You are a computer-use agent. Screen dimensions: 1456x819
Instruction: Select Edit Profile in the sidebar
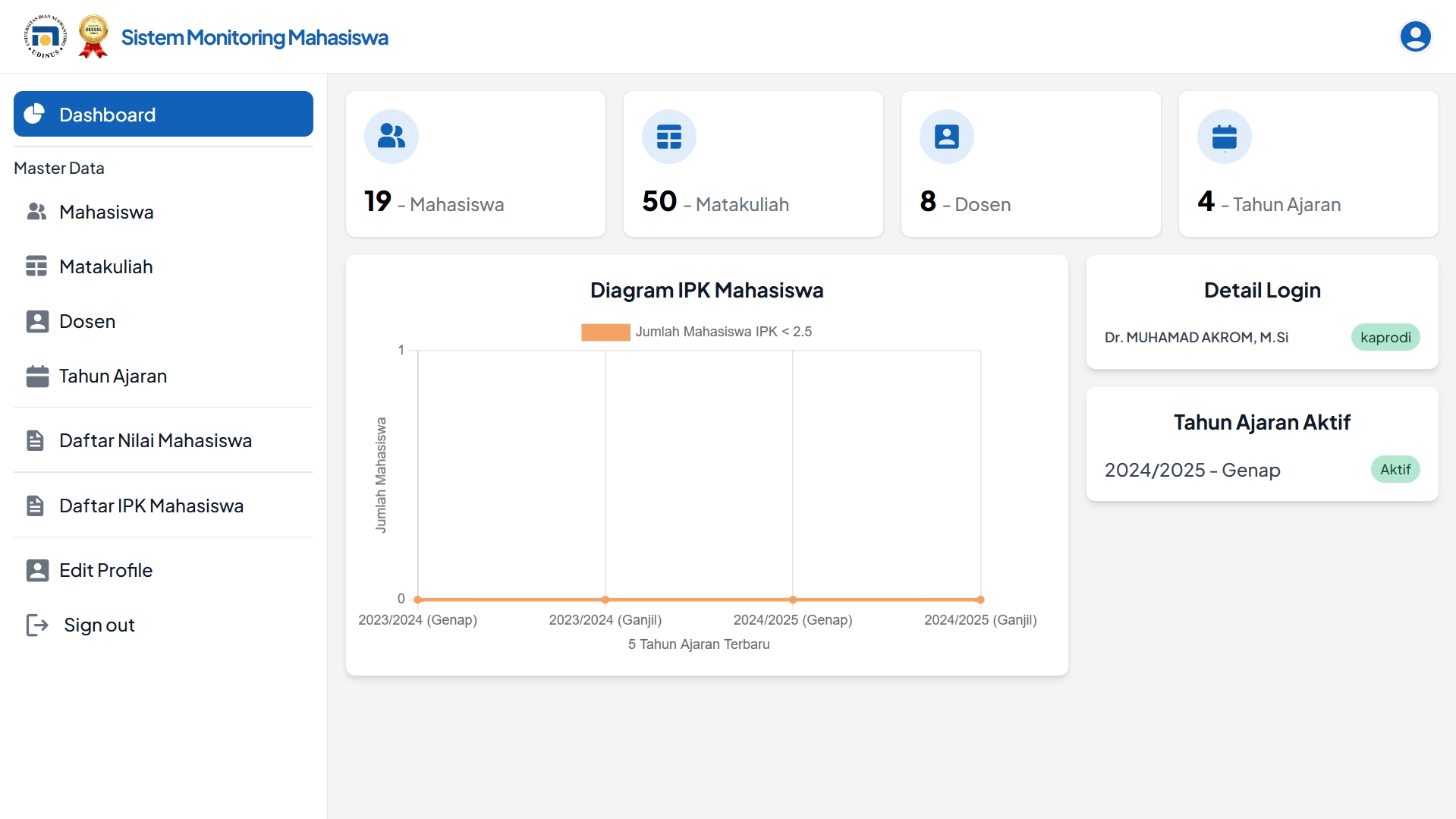(x=105, y=570)
